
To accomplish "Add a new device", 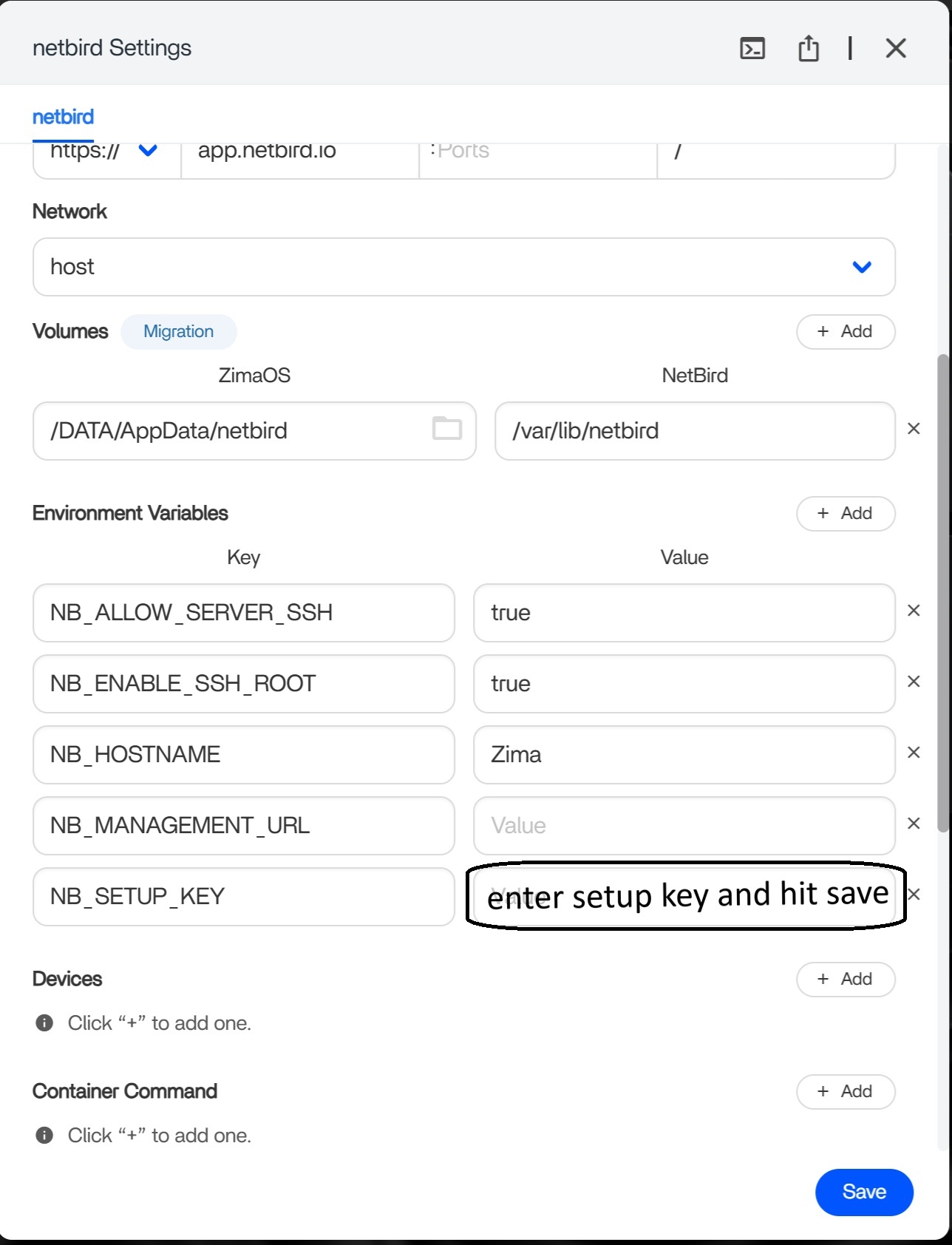I will pyautogui.click(x=845, y=980).
